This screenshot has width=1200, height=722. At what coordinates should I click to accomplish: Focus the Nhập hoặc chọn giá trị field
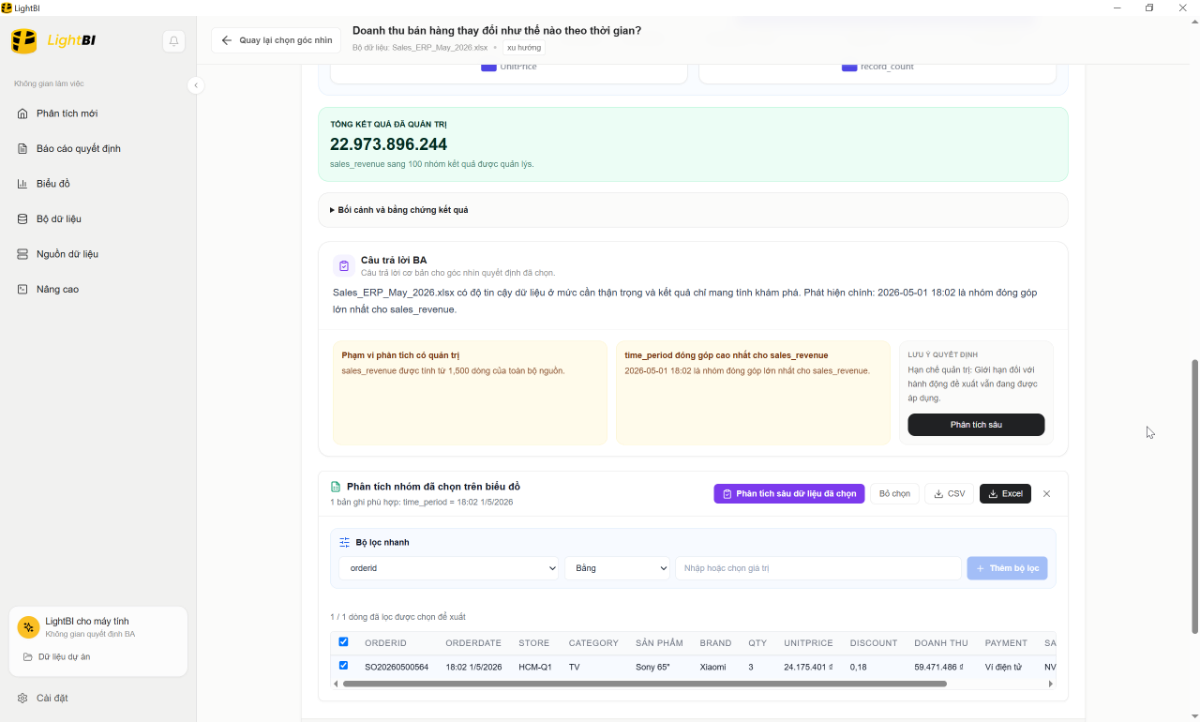818,568
